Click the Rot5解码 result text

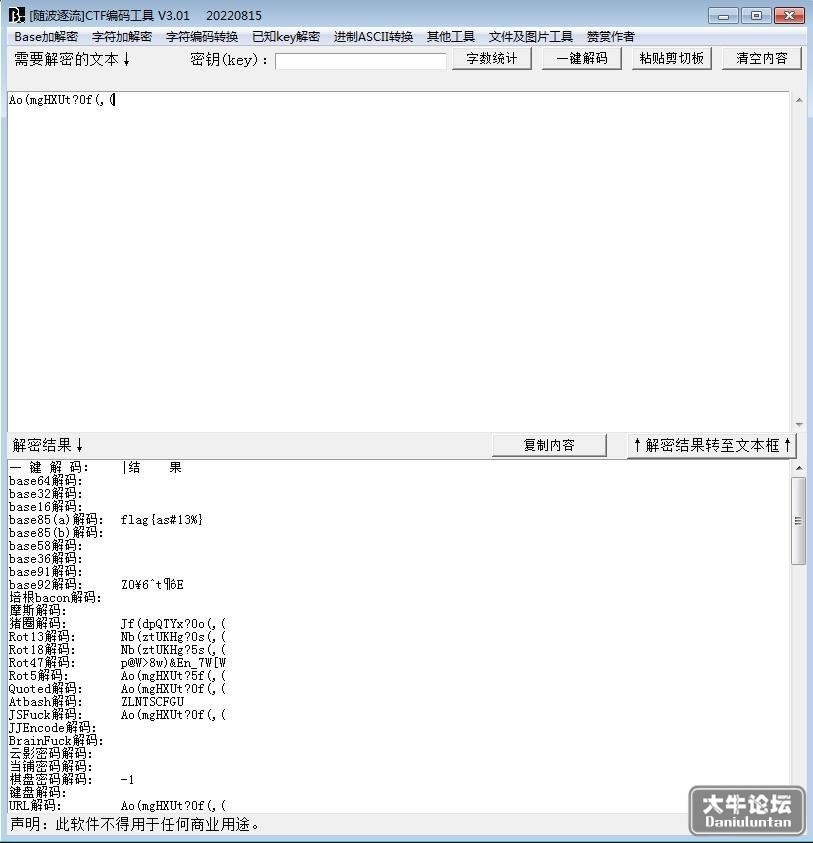point(174,675)
